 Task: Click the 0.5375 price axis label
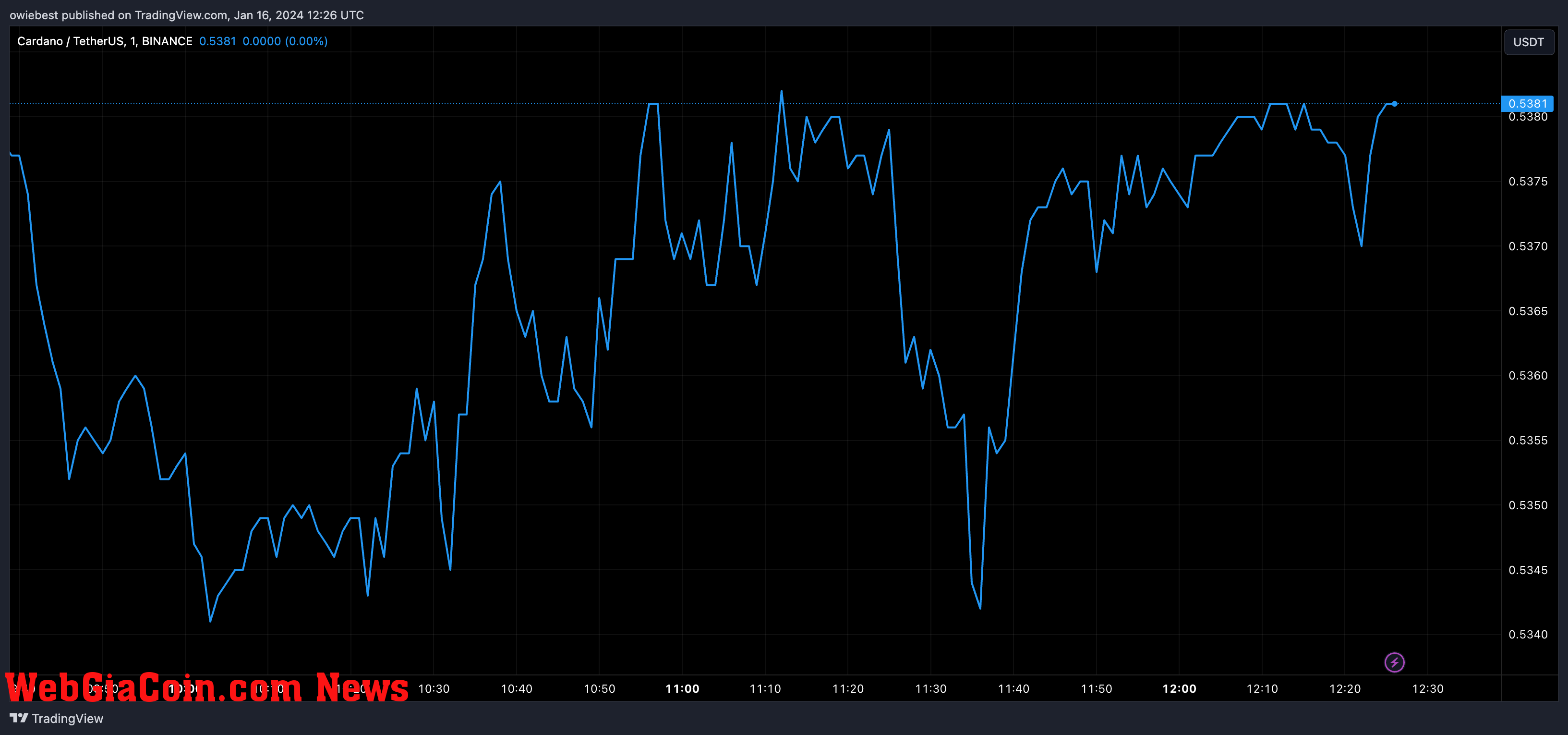(x=1528, y=182)
